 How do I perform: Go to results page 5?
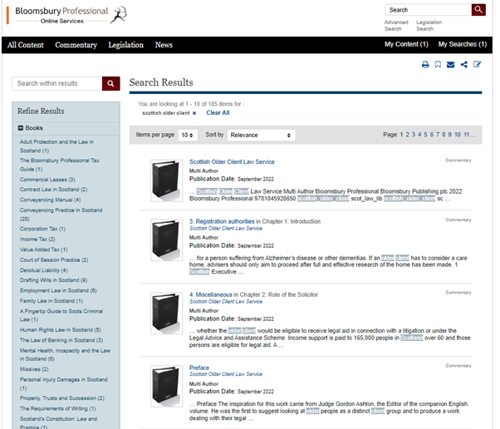click(x=425, y=135)
